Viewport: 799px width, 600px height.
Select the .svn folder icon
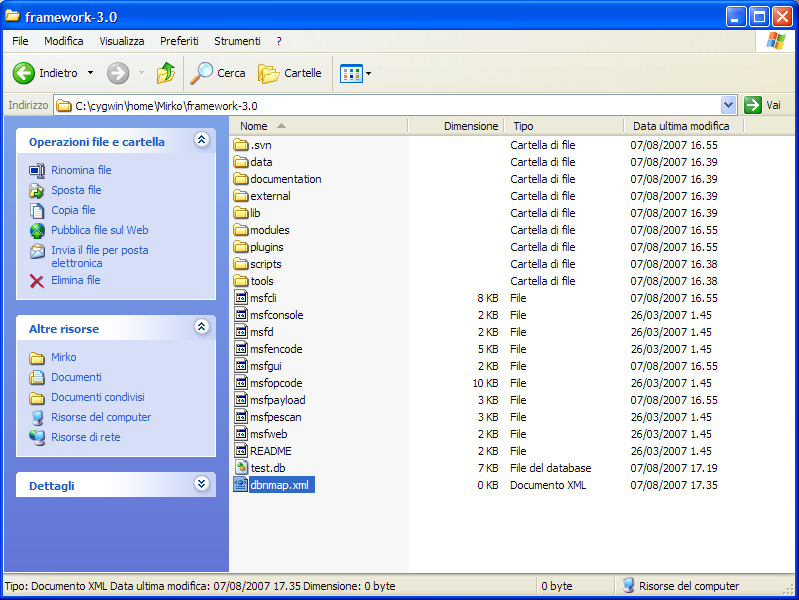[241, 145]
